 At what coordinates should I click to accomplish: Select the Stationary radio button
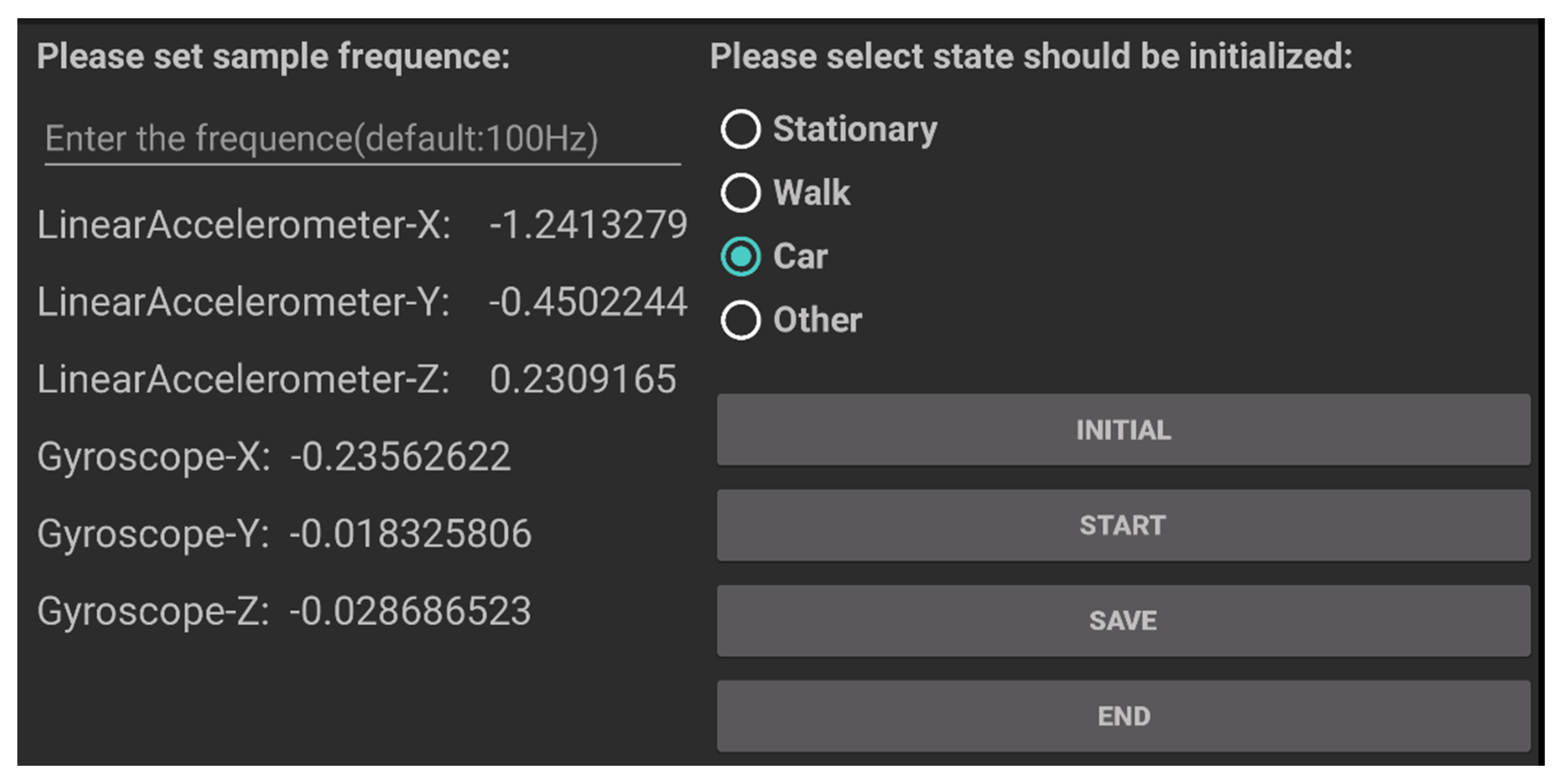[740, 129]
